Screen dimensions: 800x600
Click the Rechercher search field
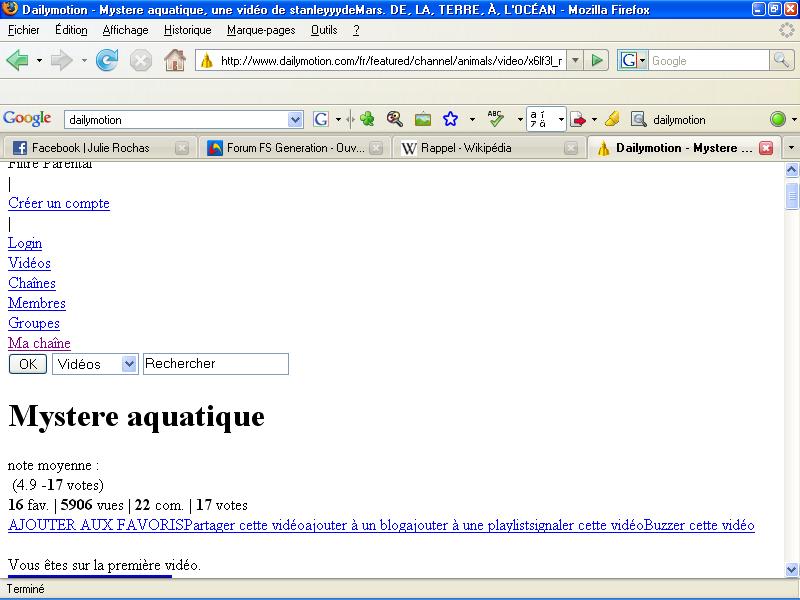tap(216, 364)
